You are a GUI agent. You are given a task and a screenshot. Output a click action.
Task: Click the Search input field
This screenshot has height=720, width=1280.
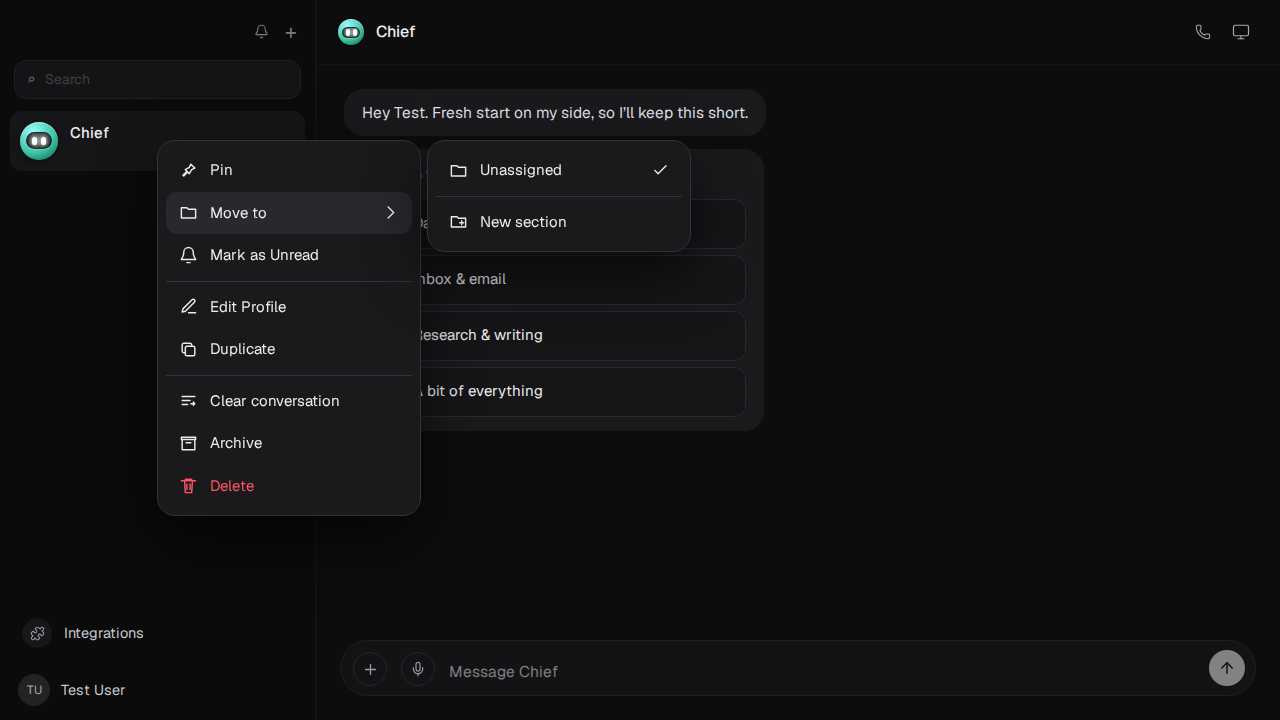(157, 79)
